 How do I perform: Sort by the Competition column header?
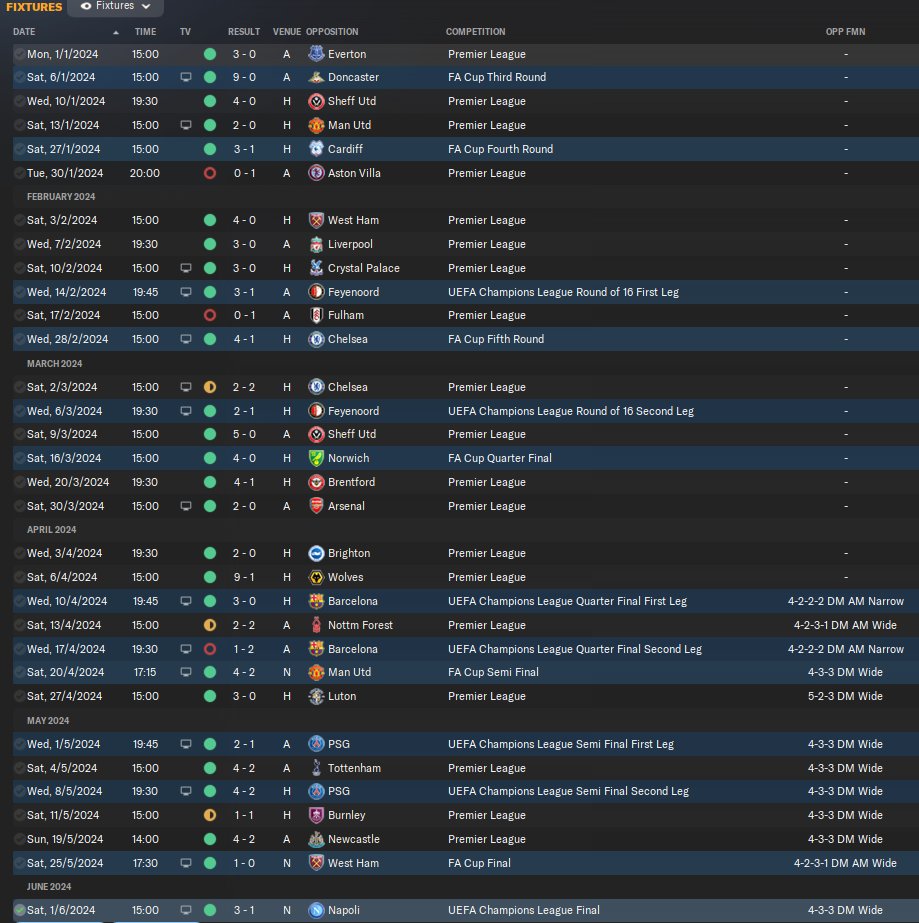[x=475, y=32]
